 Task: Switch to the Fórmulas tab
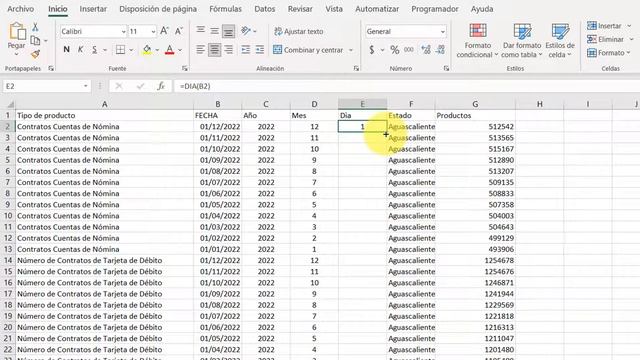coord(225,9)
